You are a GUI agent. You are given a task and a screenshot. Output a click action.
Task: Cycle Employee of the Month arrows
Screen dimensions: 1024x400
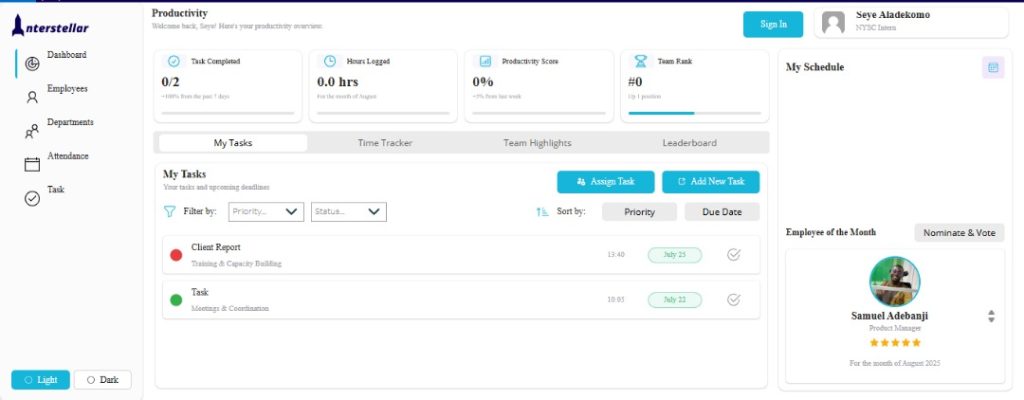pos(991,316)
